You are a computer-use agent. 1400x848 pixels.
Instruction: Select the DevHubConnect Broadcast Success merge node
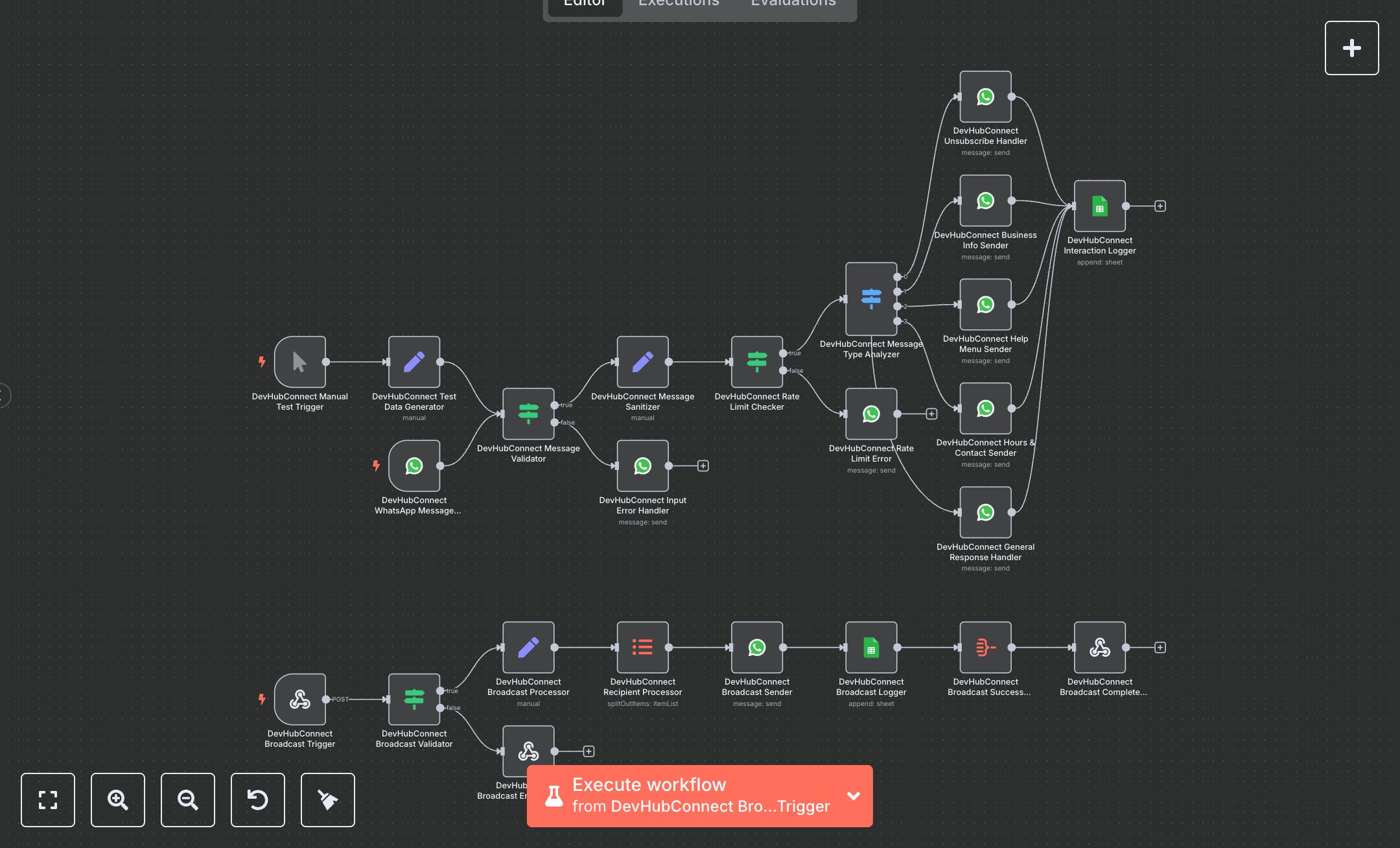pyautogui.click(x=985, y=647)
